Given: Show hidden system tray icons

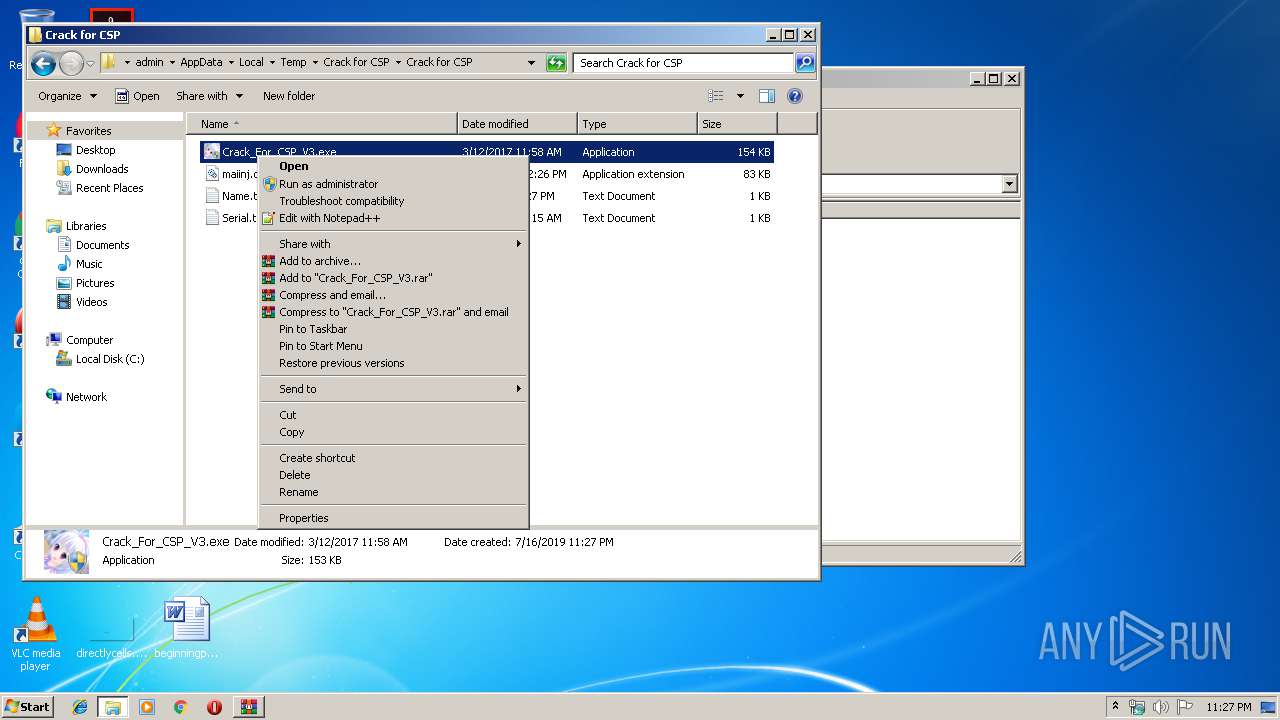Looking at the screenshot, I should [1116, 706].
